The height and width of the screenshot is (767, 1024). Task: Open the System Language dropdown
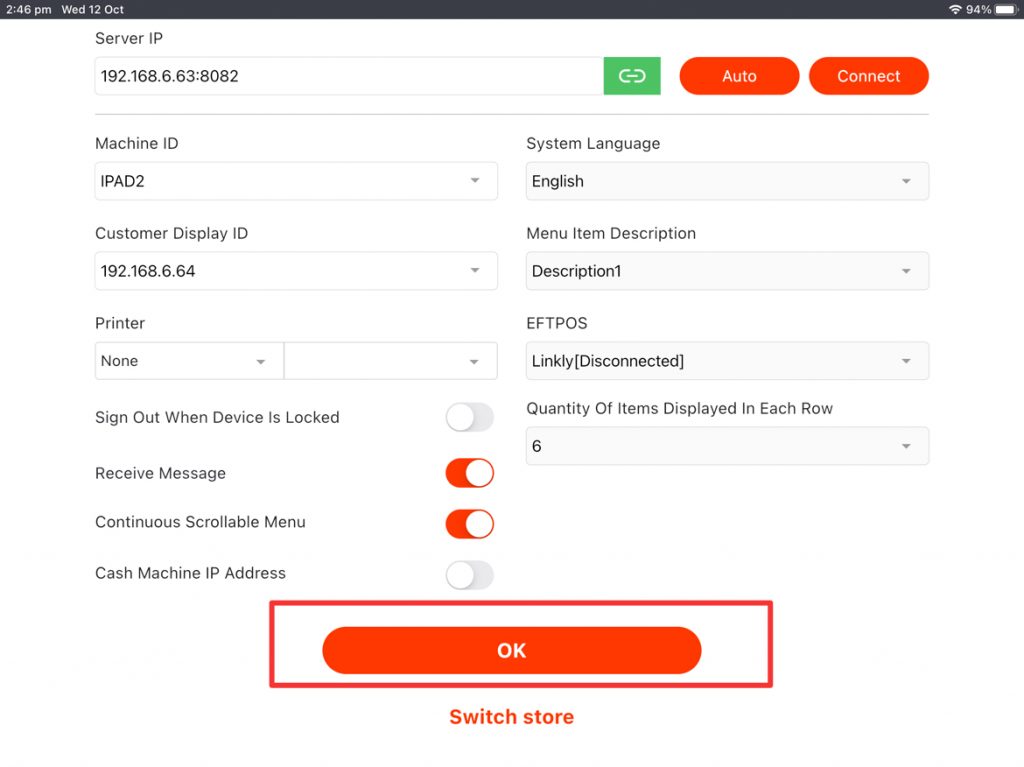(x=727, y=181)
